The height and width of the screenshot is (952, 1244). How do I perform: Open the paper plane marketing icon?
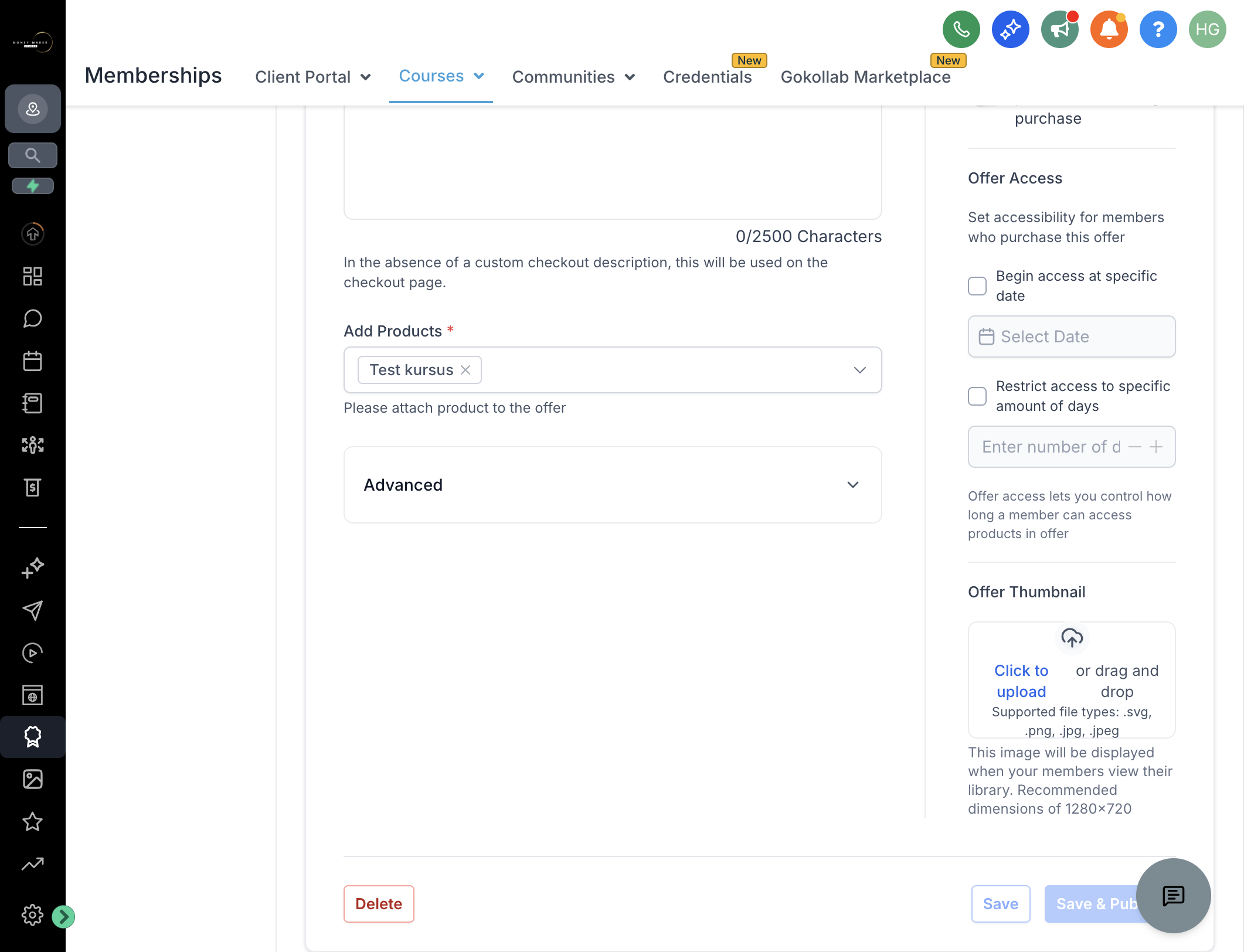(x=33, y=610)
